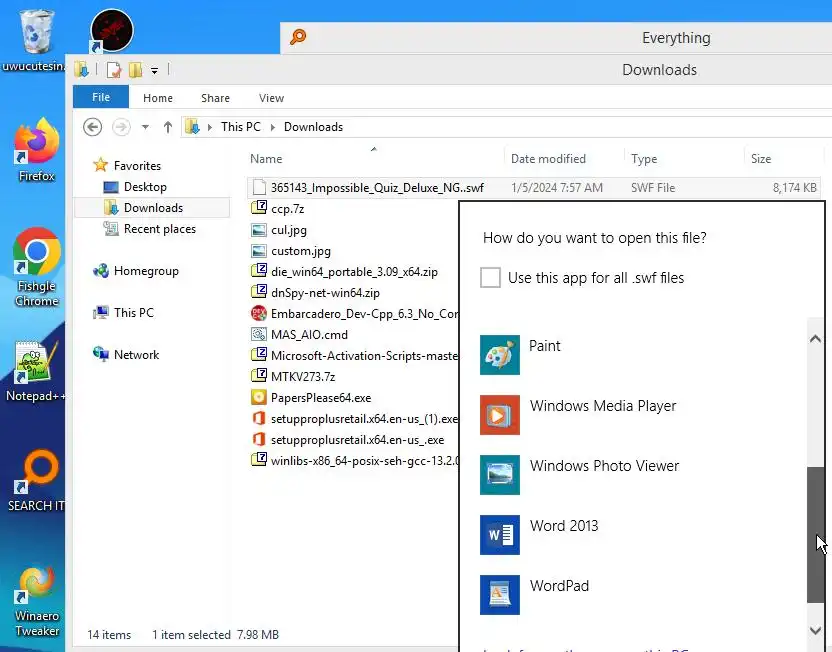The width and height of the screenshot is (832, 652).
Task: Click the Properties quick access toolbar icon
Action: [x=114, y=69]
